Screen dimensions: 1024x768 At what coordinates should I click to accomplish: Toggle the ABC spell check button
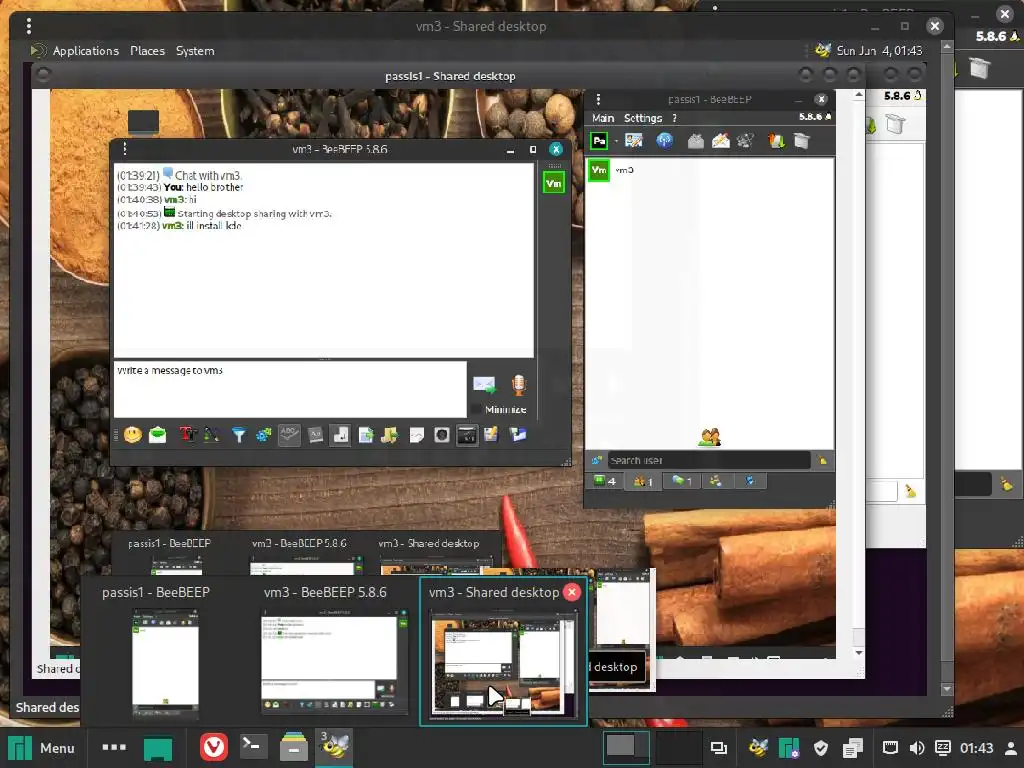tap(289, 435)
